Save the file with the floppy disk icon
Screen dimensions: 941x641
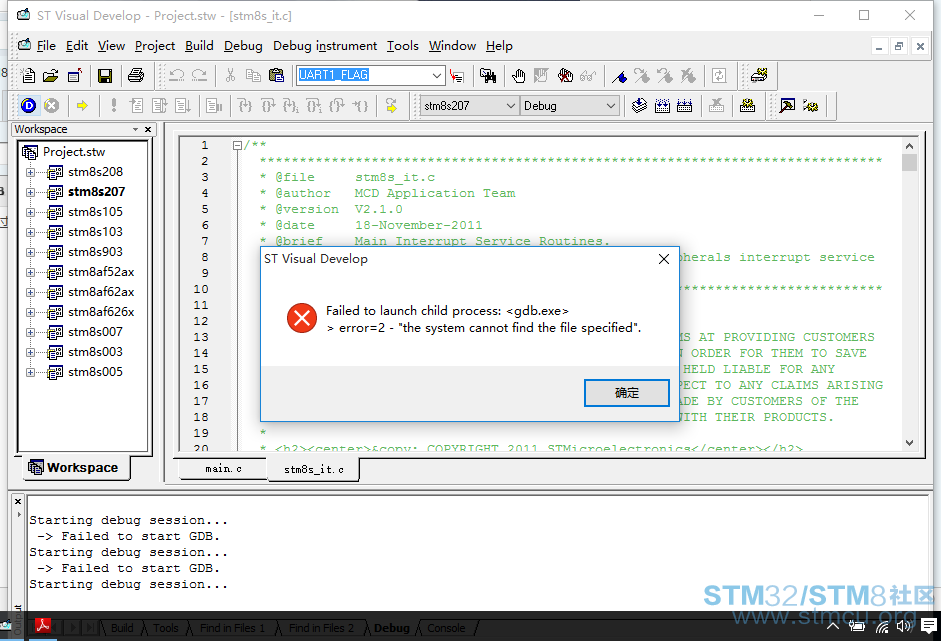tap(105, 75)
